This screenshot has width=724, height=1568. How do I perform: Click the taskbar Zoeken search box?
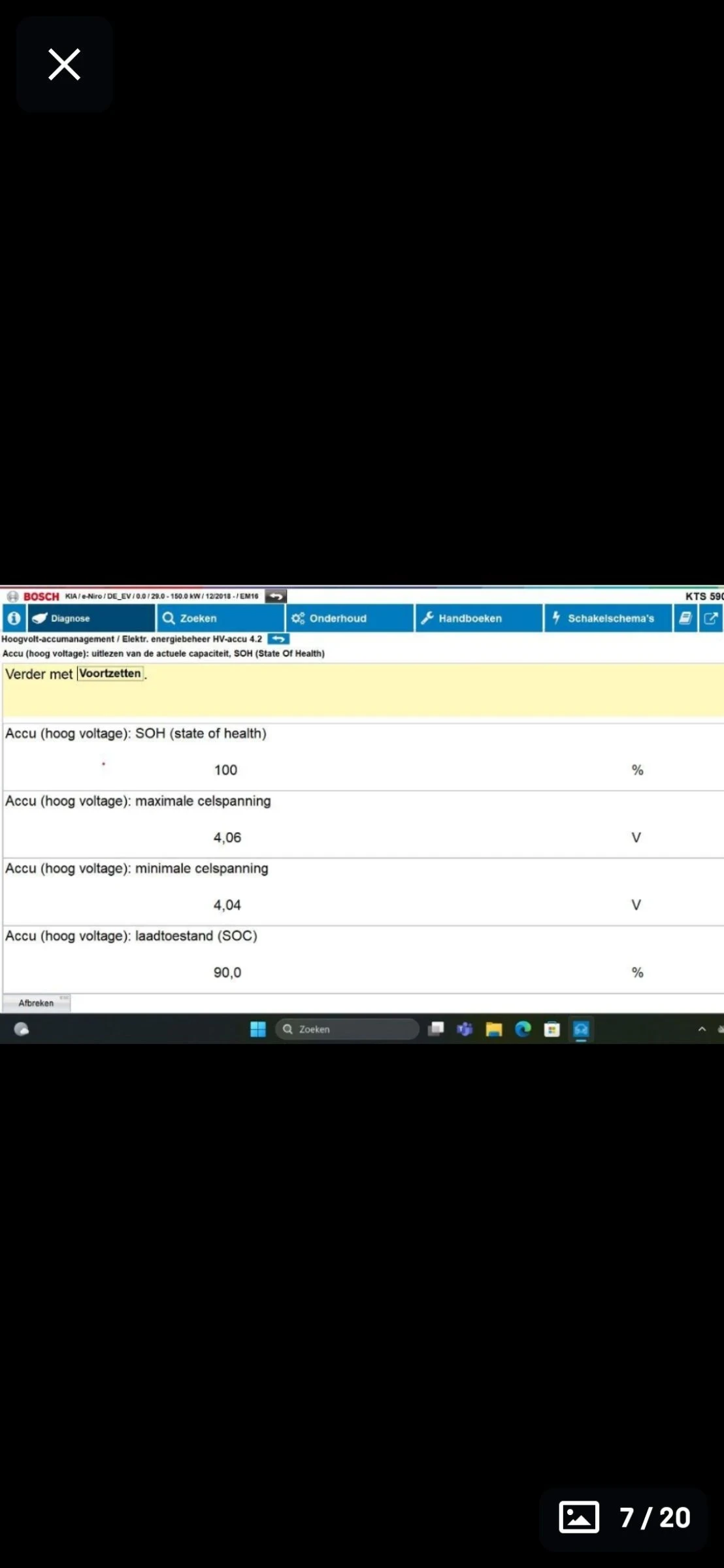tap(348, 1029)
